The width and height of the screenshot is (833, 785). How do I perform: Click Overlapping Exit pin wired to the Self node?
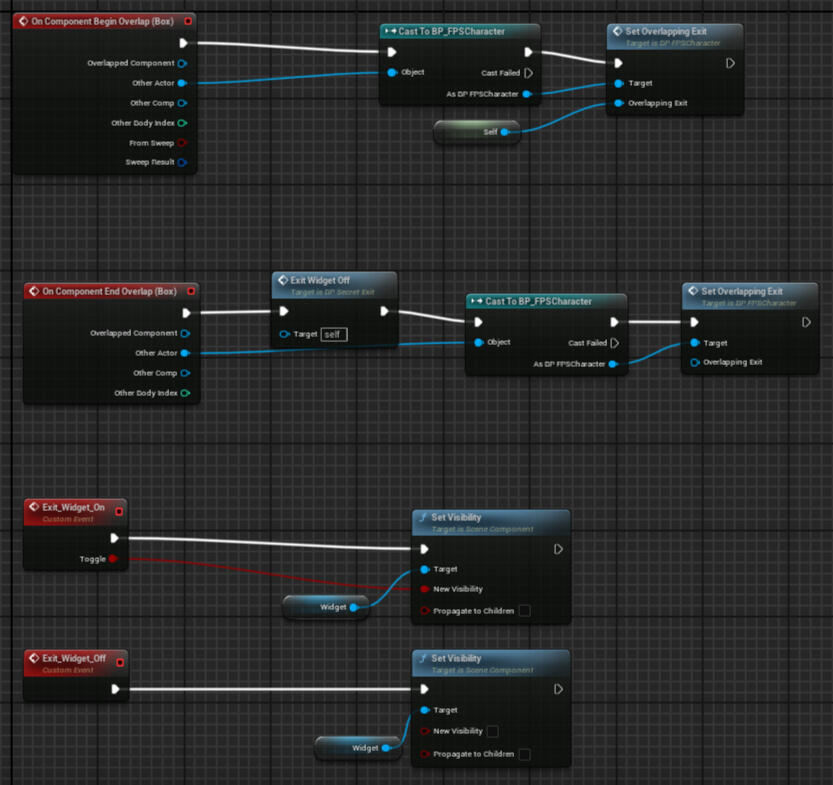(x=620, y=103)
